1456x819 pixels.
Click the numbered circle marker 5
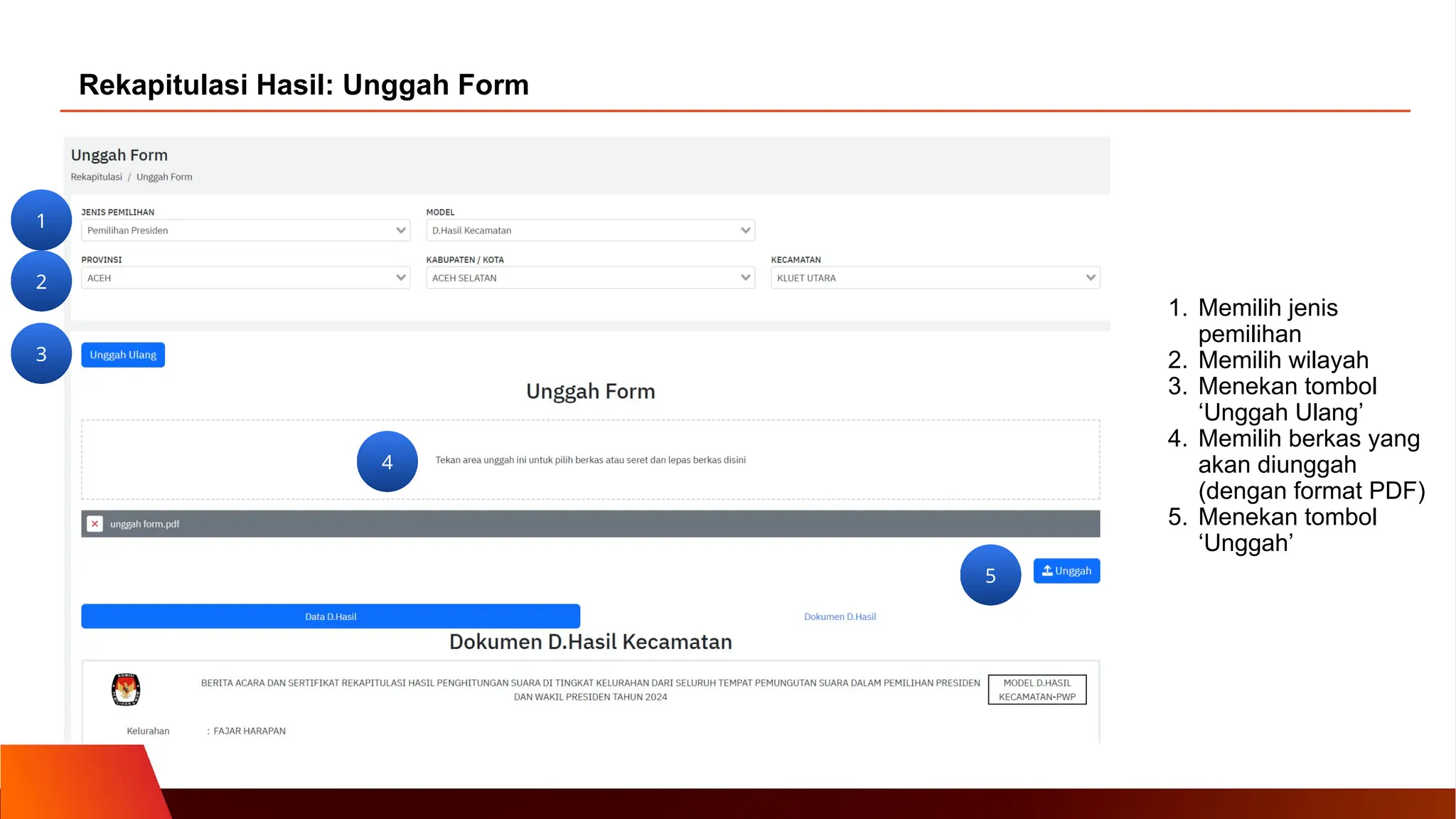pos(990,575)
